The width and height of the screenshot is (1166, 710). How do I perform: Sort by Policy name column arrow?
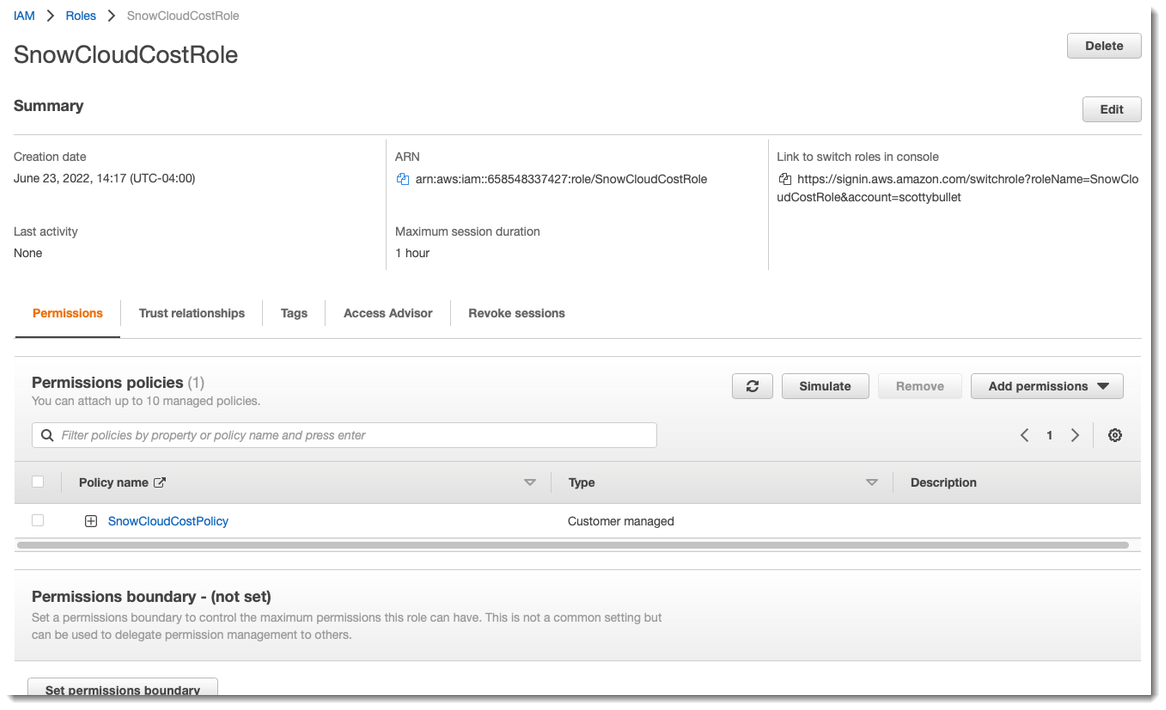(x=529, y=483)
